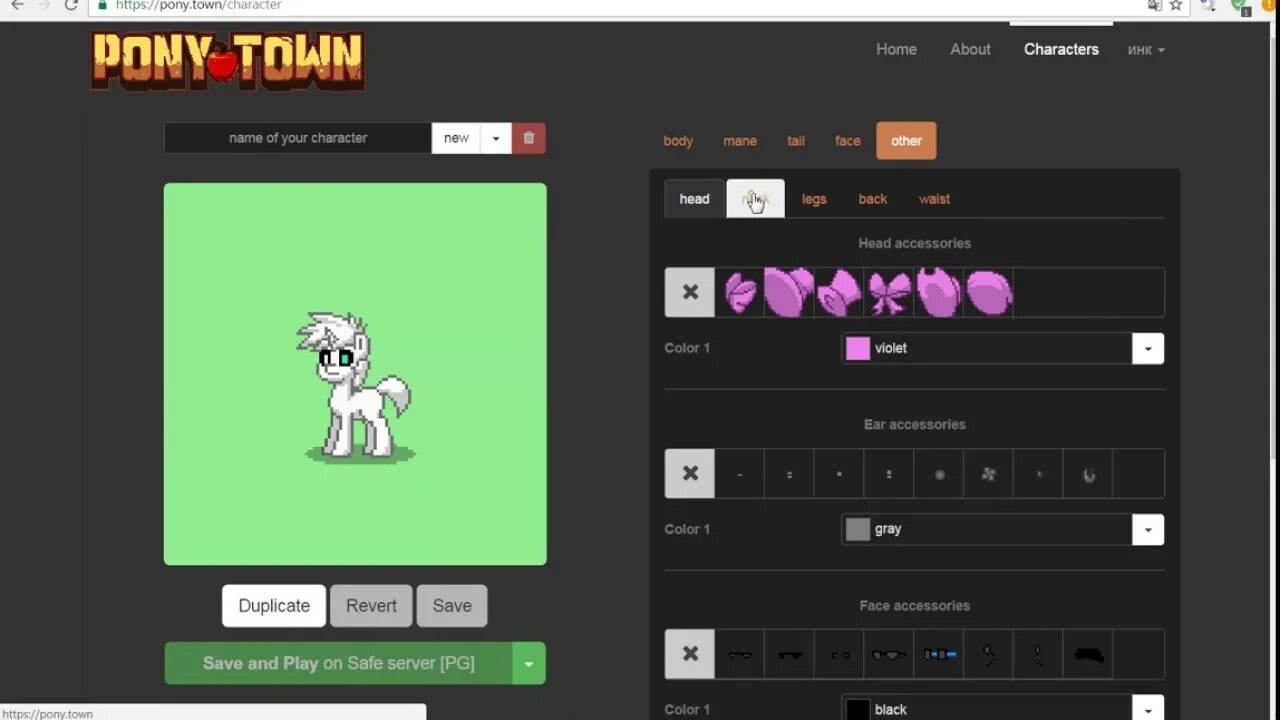The image size is (1280, 720).
Task: Switch to the body tab
Action: click(x=678, y=141)
